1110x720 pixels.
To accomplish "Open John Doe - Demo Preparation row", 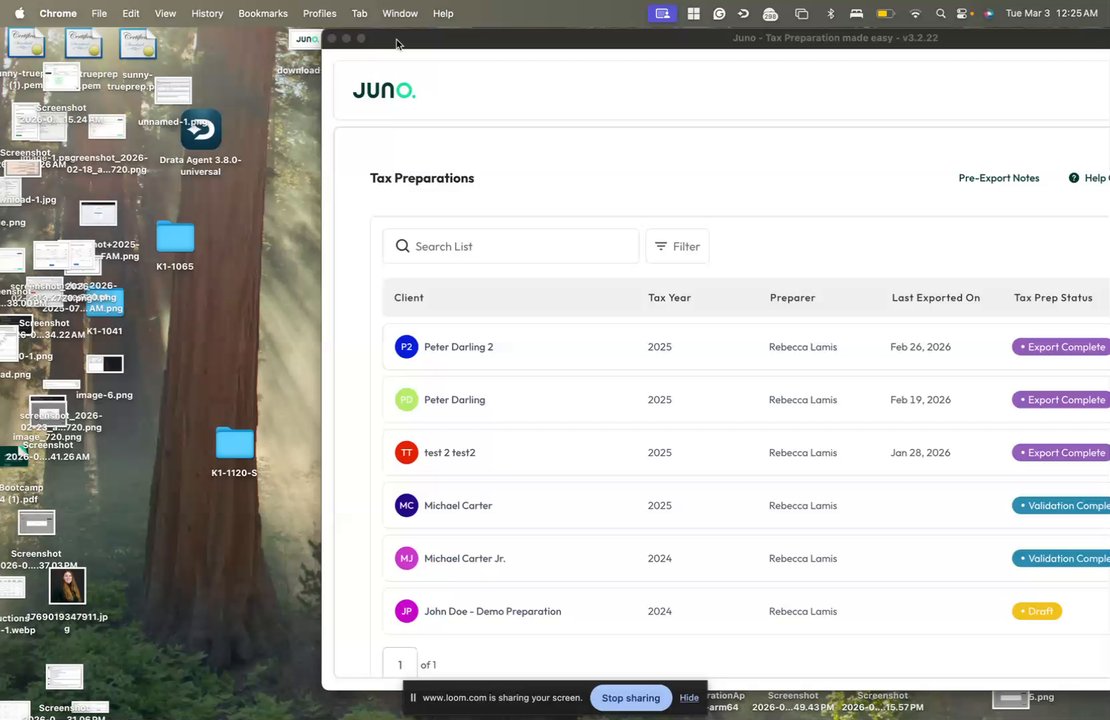I will pos(746,611).
